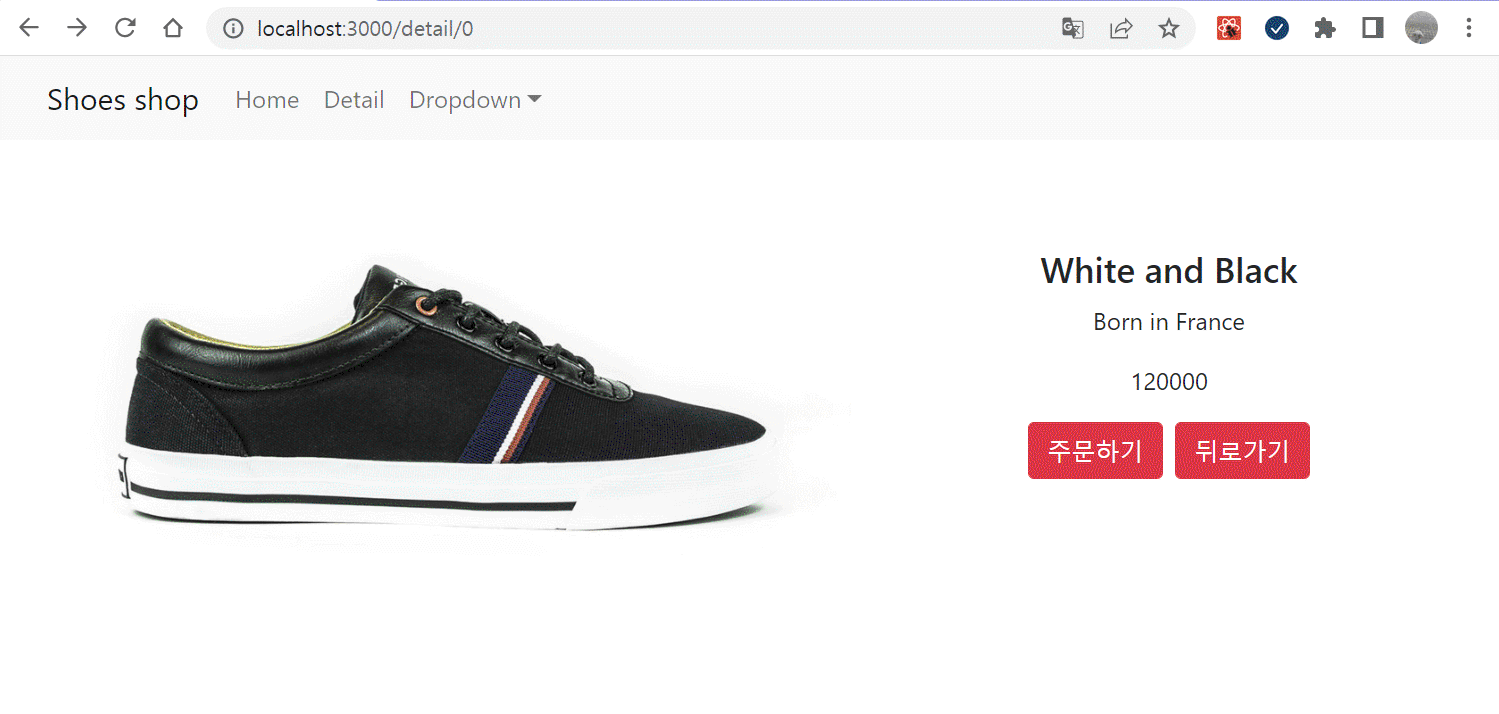Open Chrome's three-dot menu
The image size is (1499, 714).
tap(1469, 29)
